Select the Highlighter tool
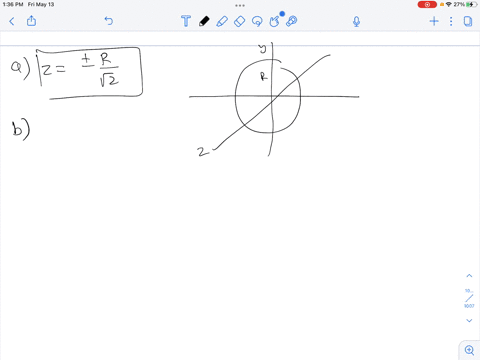 click(222, 21)
